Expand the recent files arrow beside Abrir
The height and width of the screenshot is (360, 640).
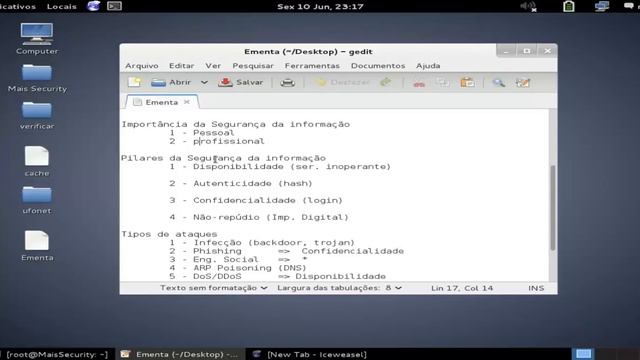click(204, 82)
